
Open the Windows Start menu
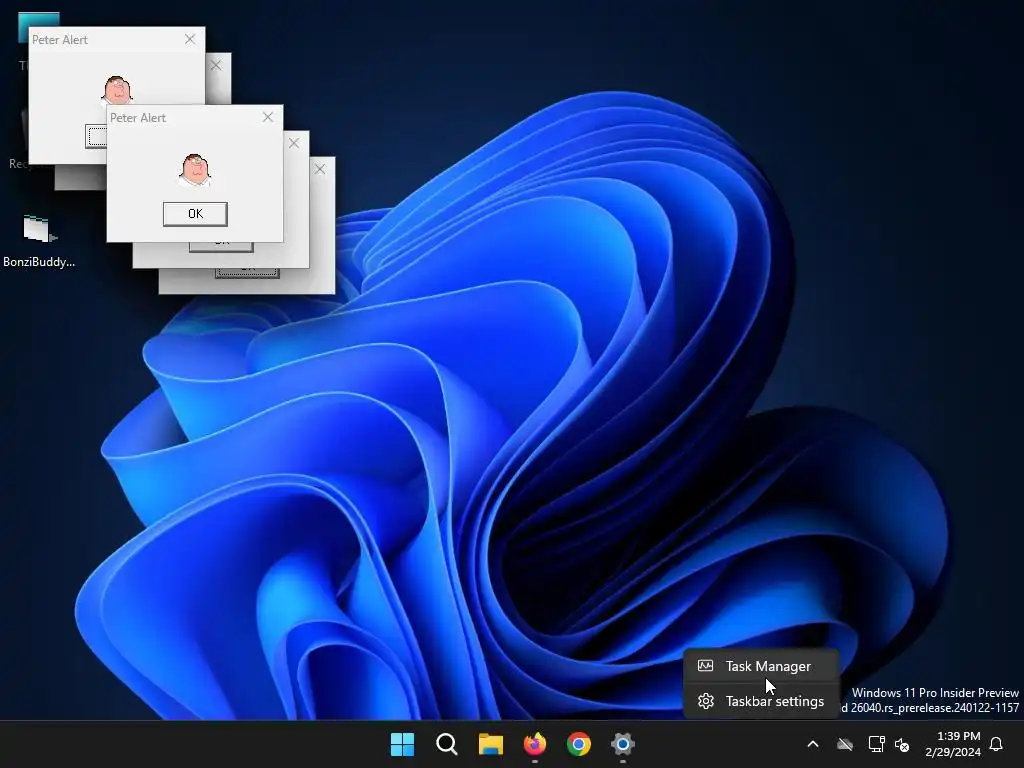[402, 744]
